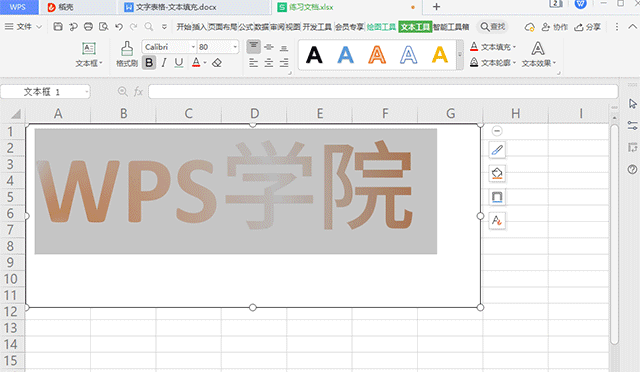Screen dimensions: 640x372
Task: Click the save icon in the quick toolbar
Action: tap(58, 27)
